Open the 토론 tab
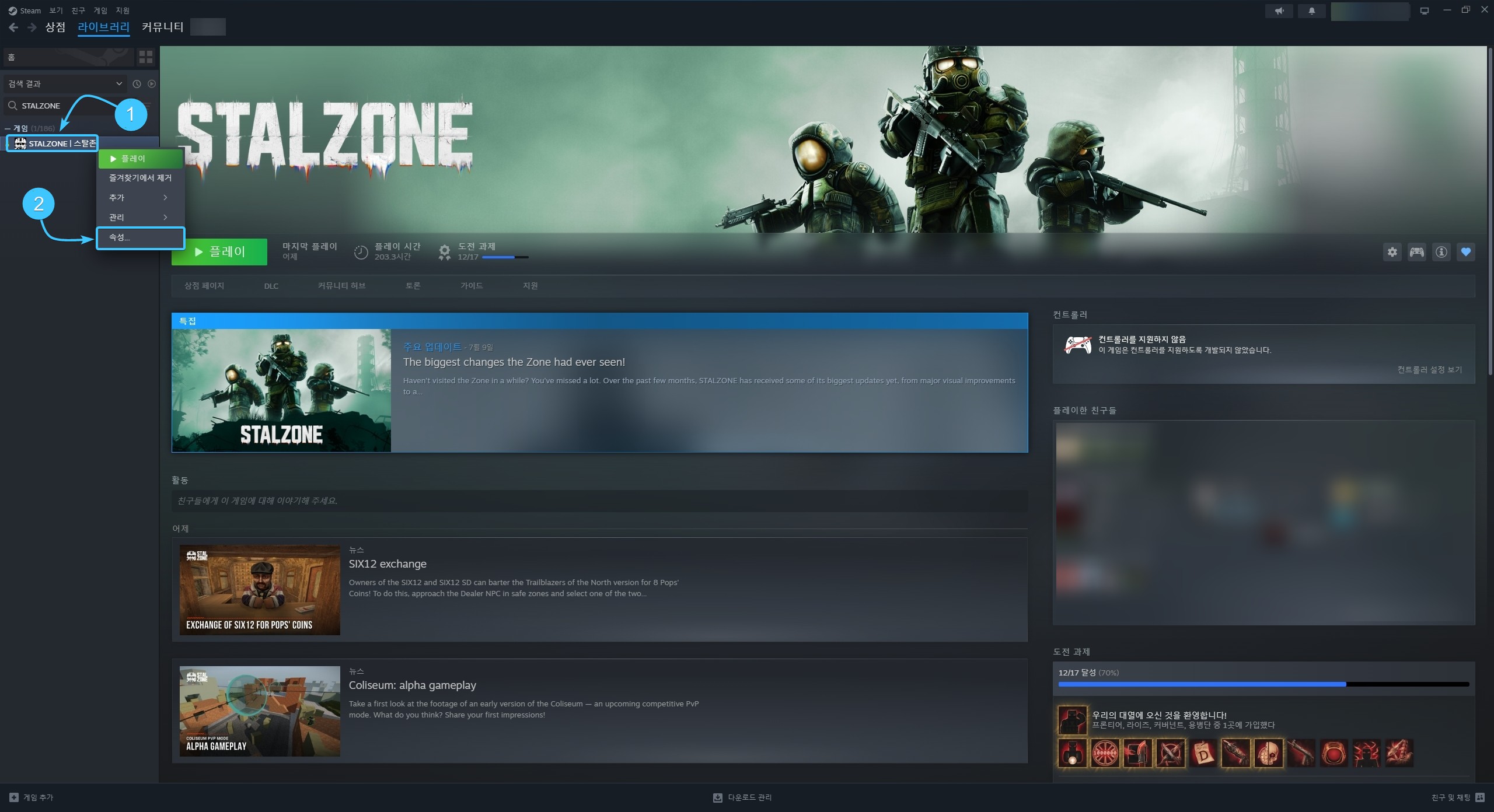This screenshot has width=1494, height=812. (x=413, y=286)
